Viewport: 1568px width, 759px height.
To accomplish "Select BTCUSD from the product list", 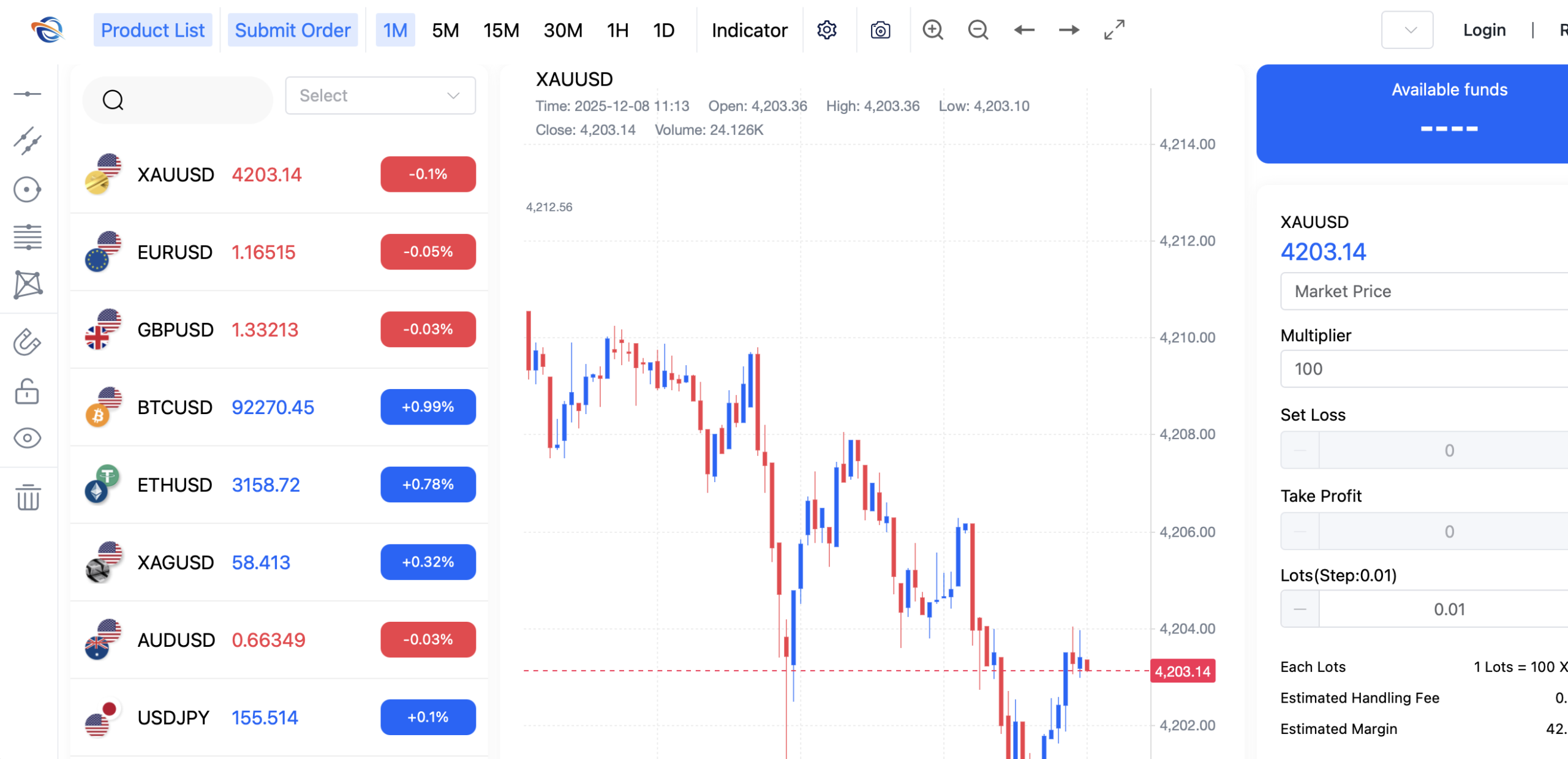I will click(175, 407).
